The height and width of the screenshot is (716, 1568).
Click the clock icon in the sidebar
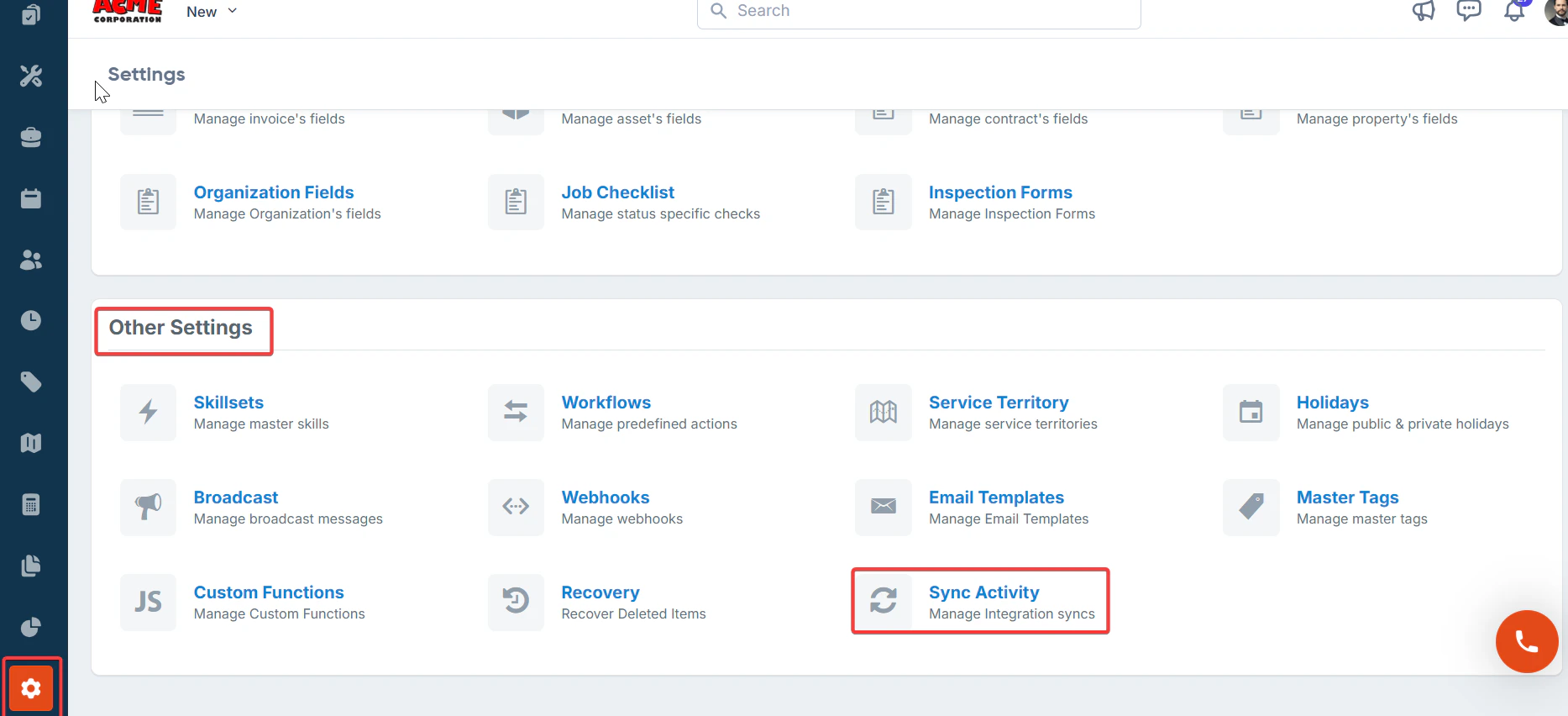31,320
